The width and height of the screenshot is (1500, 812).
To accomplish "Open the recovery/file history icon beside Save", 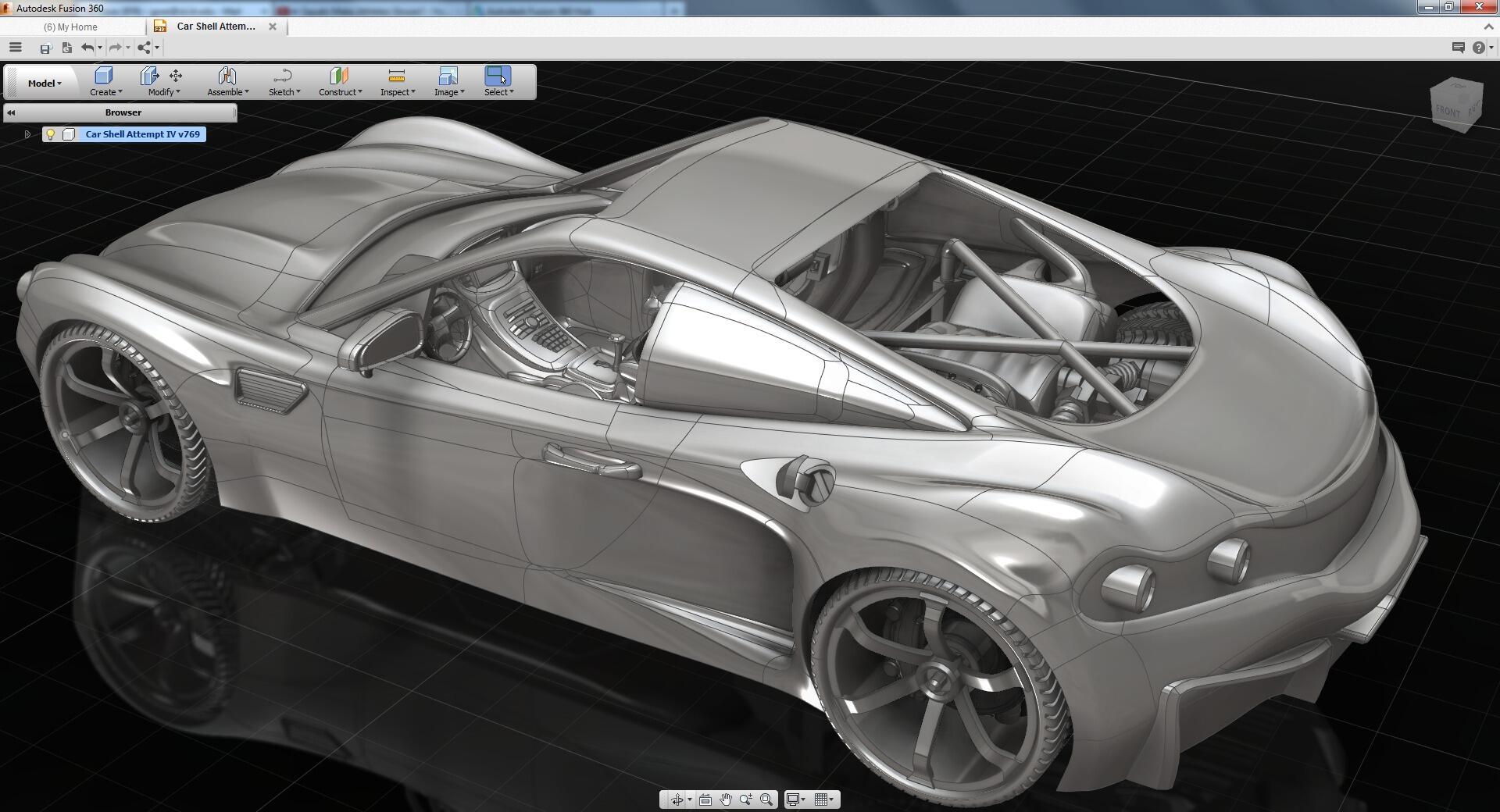I will (x=66, y=48).
